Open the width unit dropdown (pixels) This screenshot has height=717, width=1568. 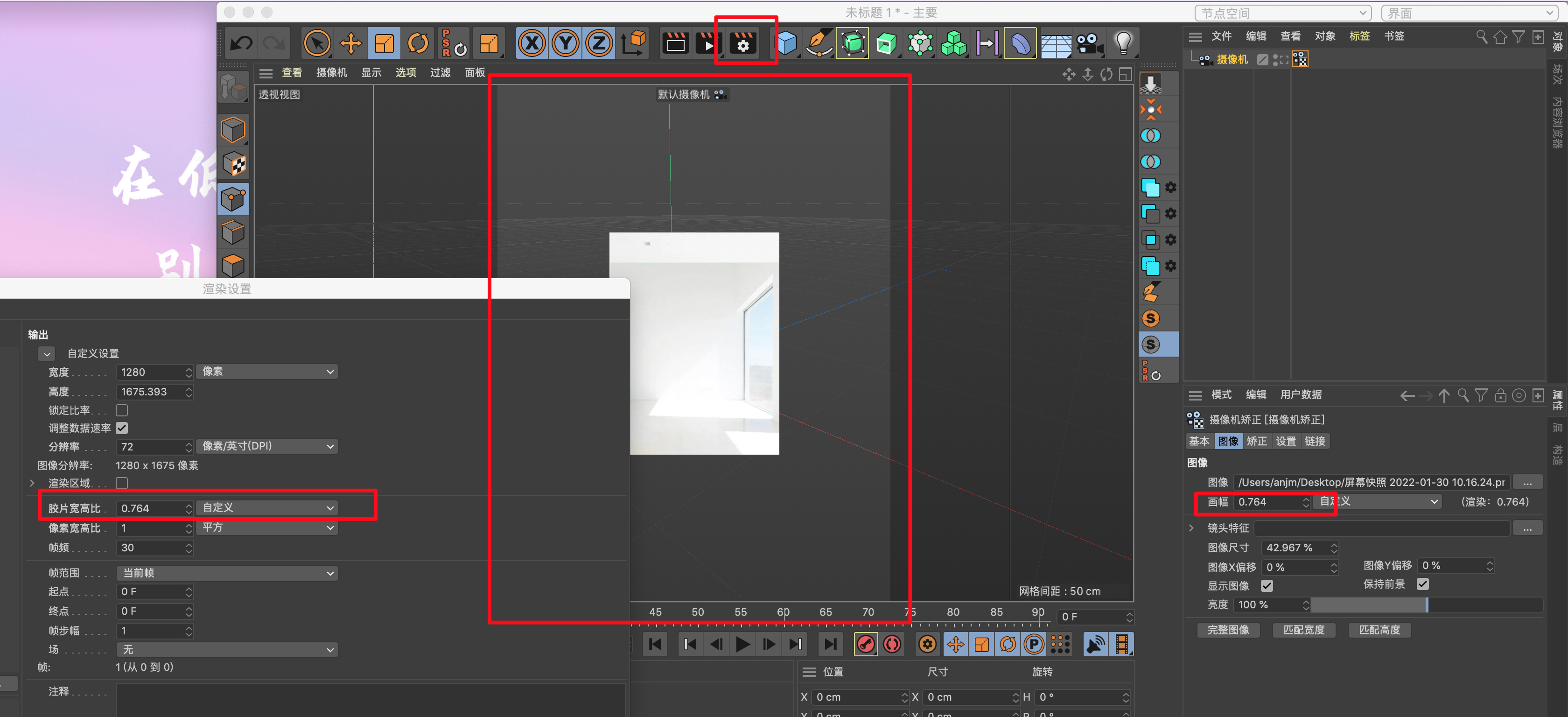click(x=266, y=372)
